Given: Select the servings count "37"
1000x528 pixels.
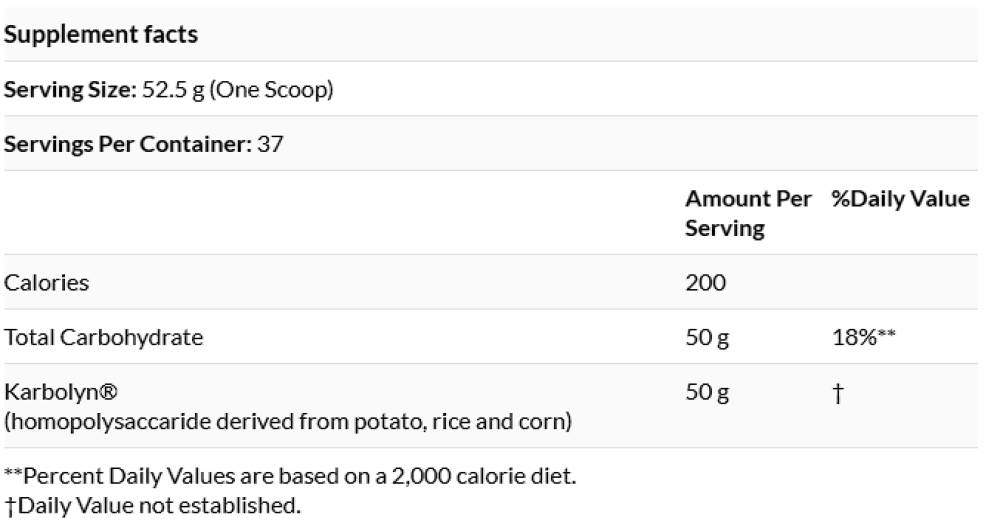Looking at the screenshot, I should point(270,144).
